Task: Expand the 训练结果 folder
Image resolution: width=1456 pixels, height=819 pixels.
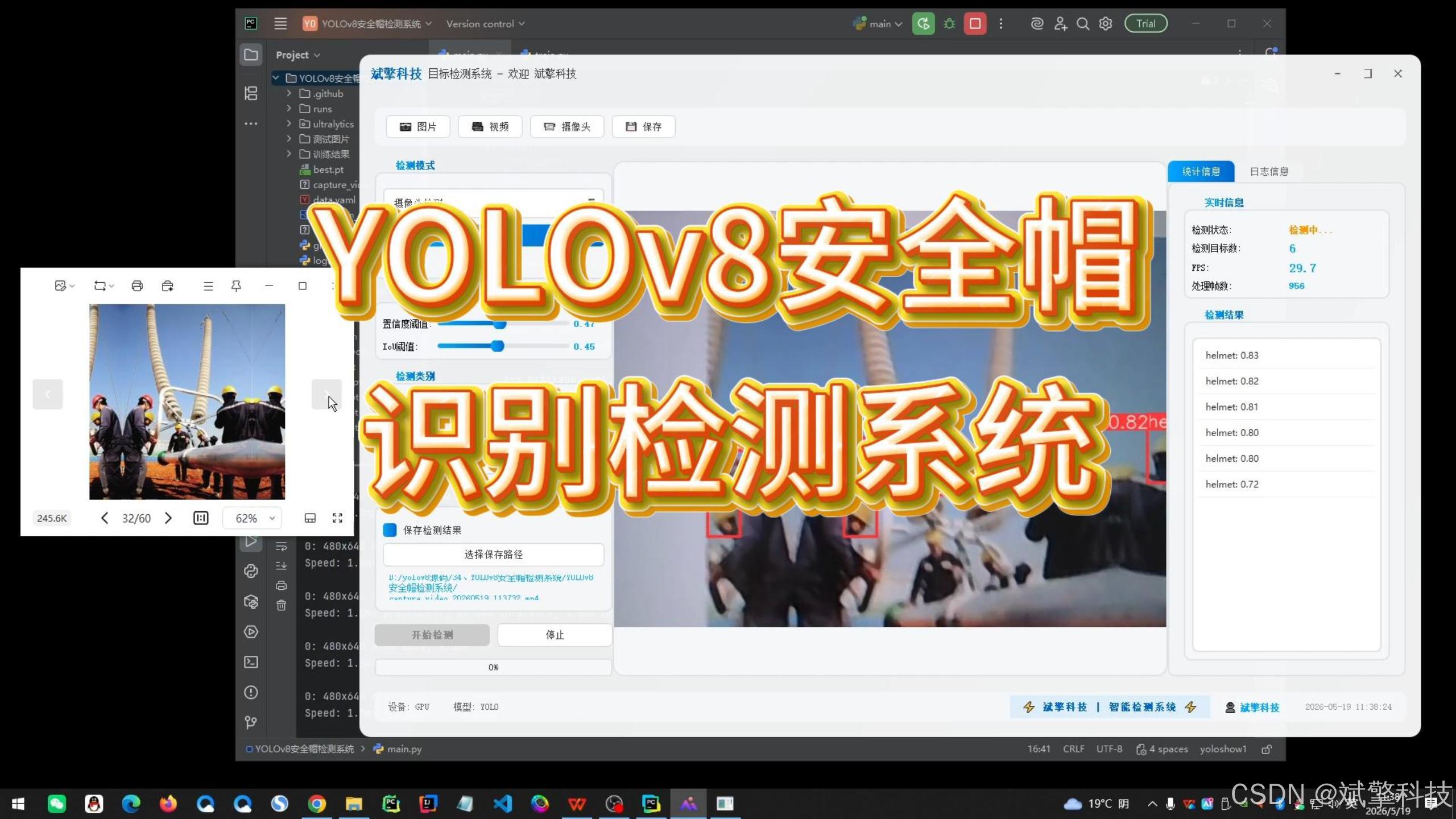Action: click(x=289, y=154)
